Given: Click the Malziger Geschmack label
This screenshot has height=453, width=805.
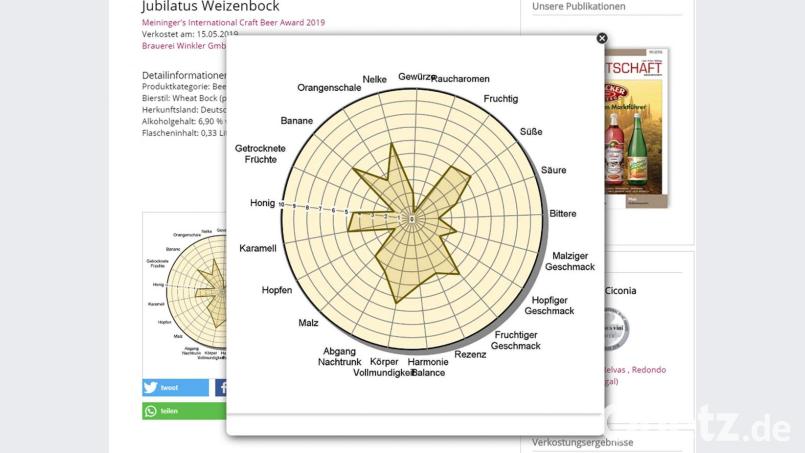Looking at the screenshot, I should pyautogui.click(x=570, y=261).
